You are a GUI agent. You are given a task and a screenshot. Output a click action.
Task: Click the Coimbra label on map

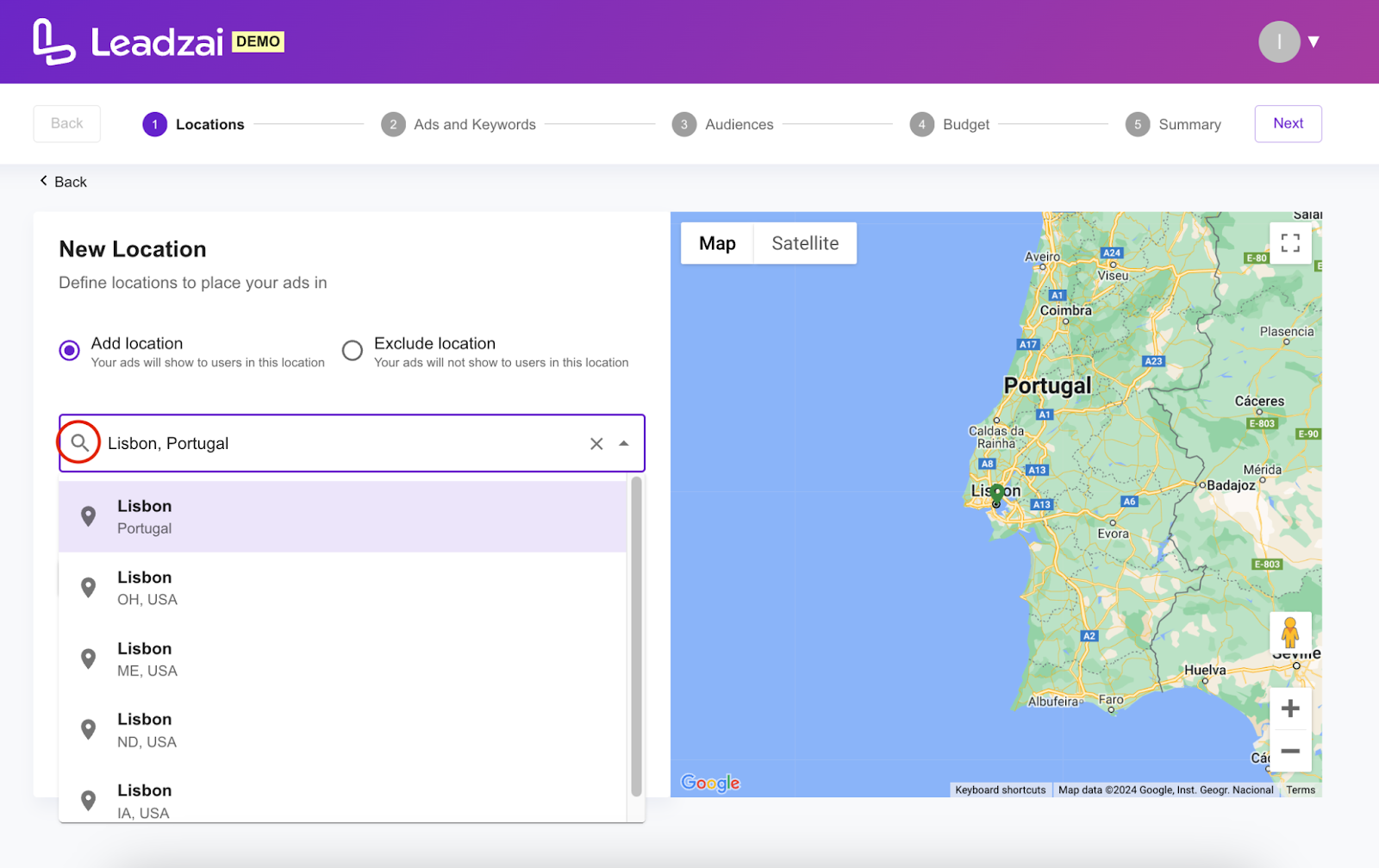(1065, 310)
